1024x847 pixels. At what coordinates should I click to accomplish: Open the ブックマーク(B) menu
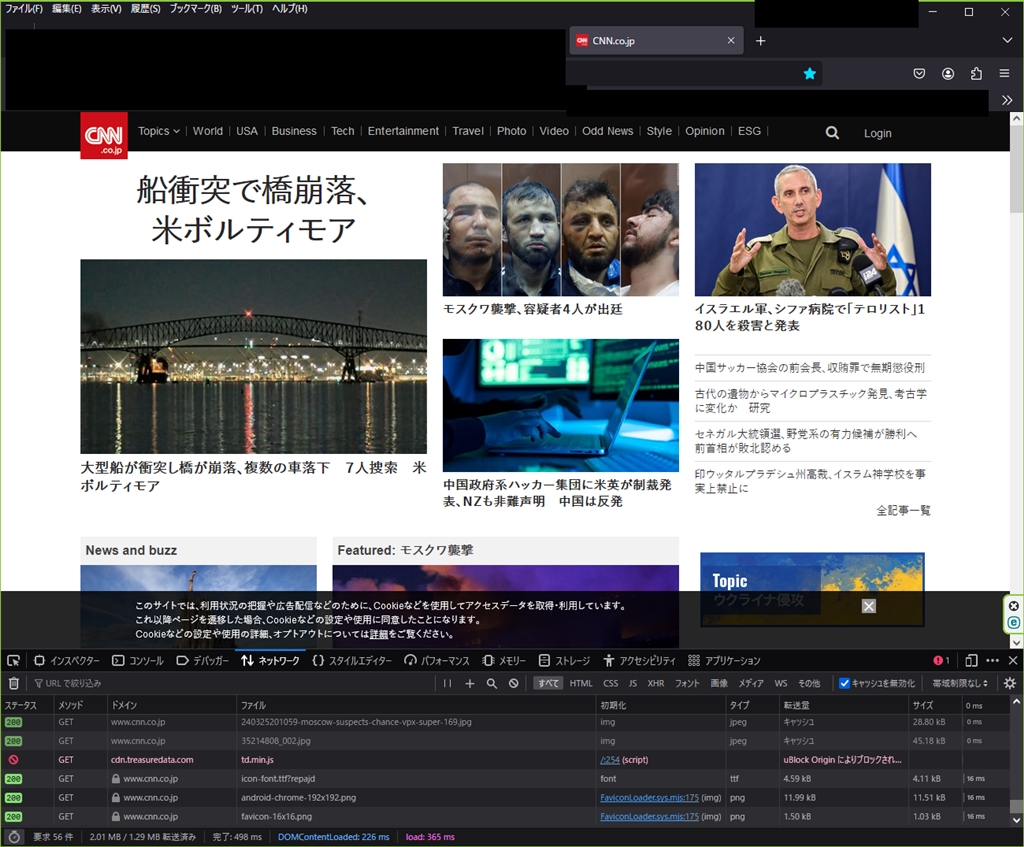tap(195, 9)
